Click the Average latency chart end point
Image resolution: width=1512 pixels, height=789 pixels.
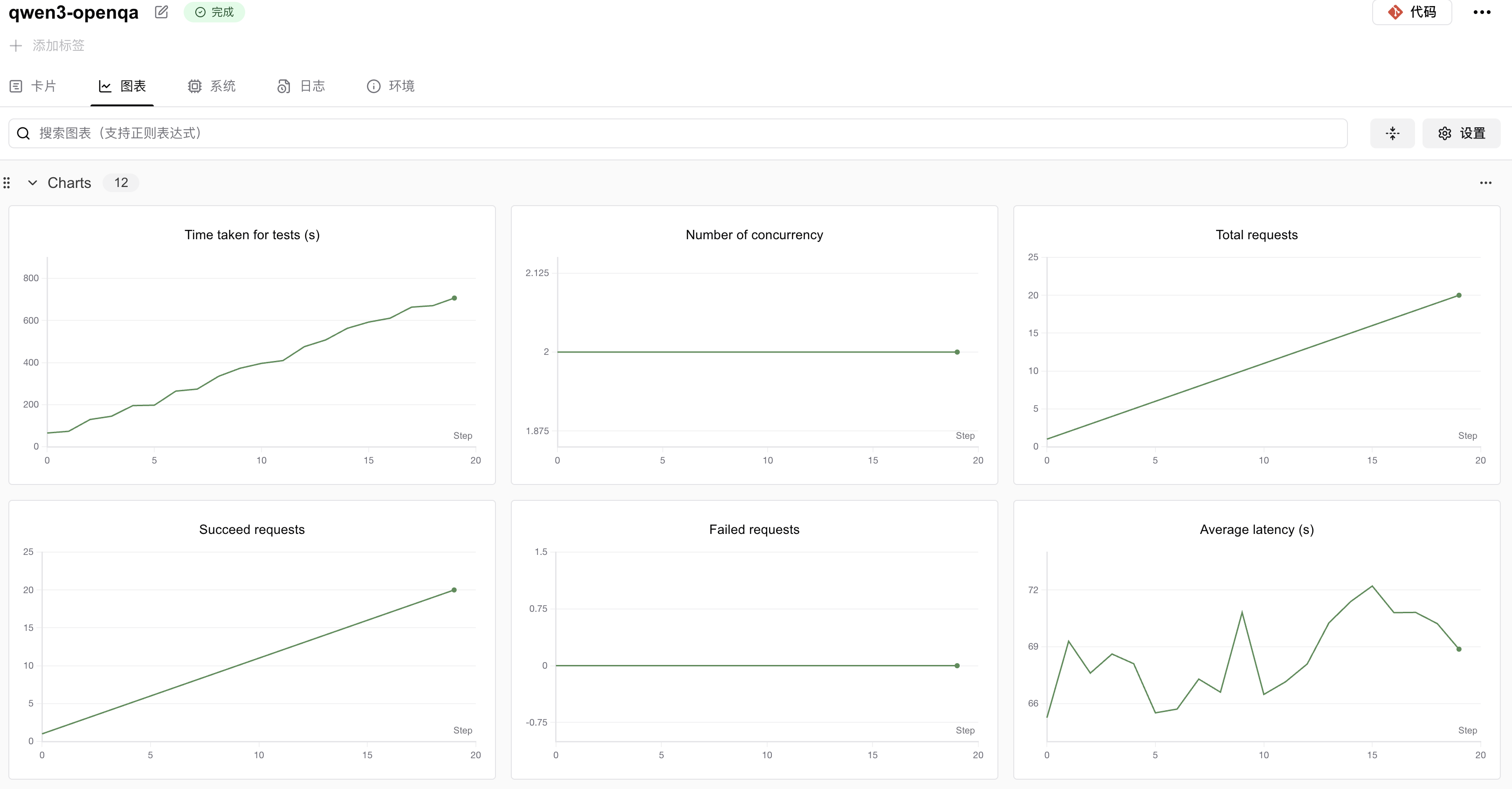[x=1458, y=649]
